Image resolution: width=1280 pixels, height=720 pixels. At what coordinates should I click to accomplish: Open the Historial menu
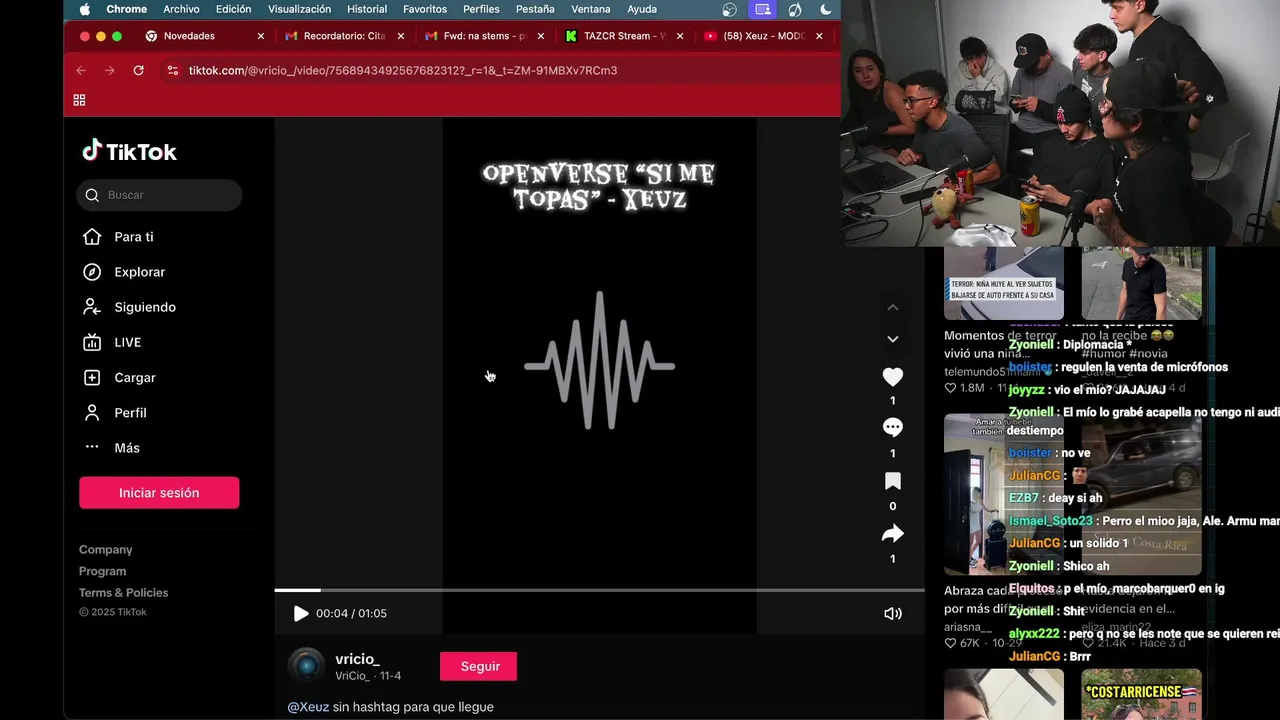pos(367,9)
